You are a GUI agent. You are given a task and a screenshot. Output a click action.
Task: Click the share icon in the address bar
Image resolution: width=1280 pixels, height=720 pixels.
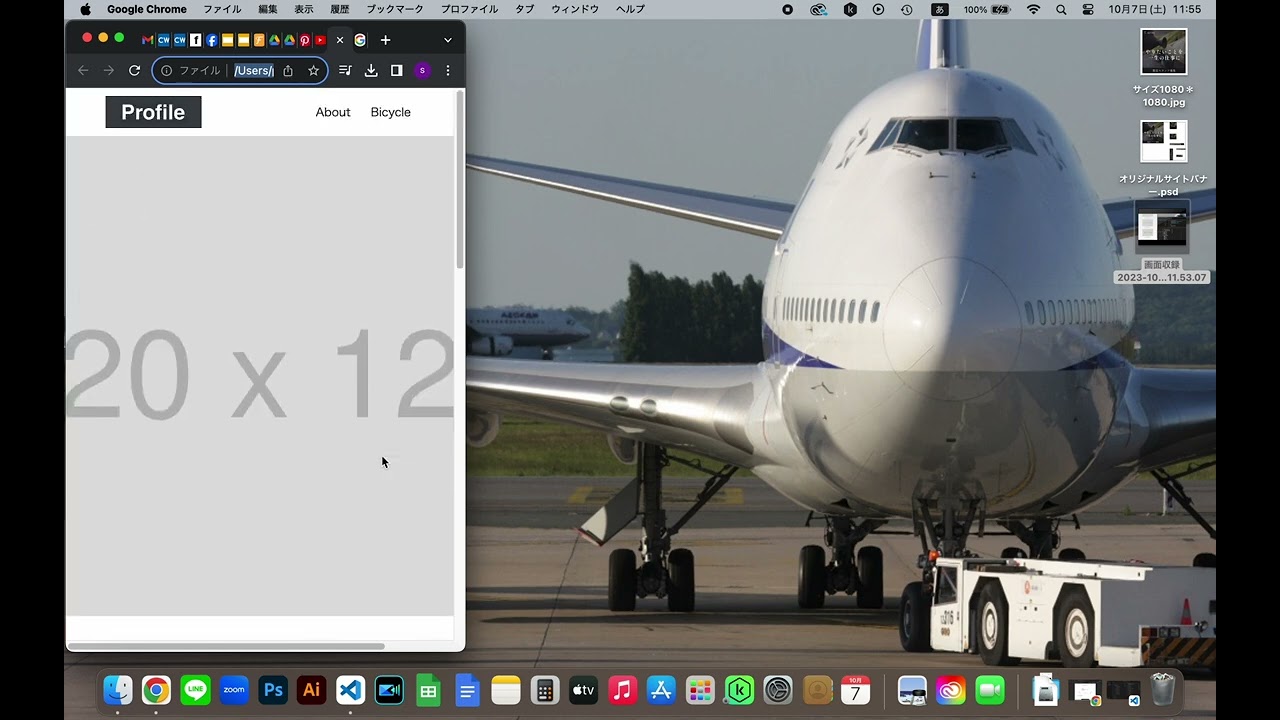coord(288,71)
